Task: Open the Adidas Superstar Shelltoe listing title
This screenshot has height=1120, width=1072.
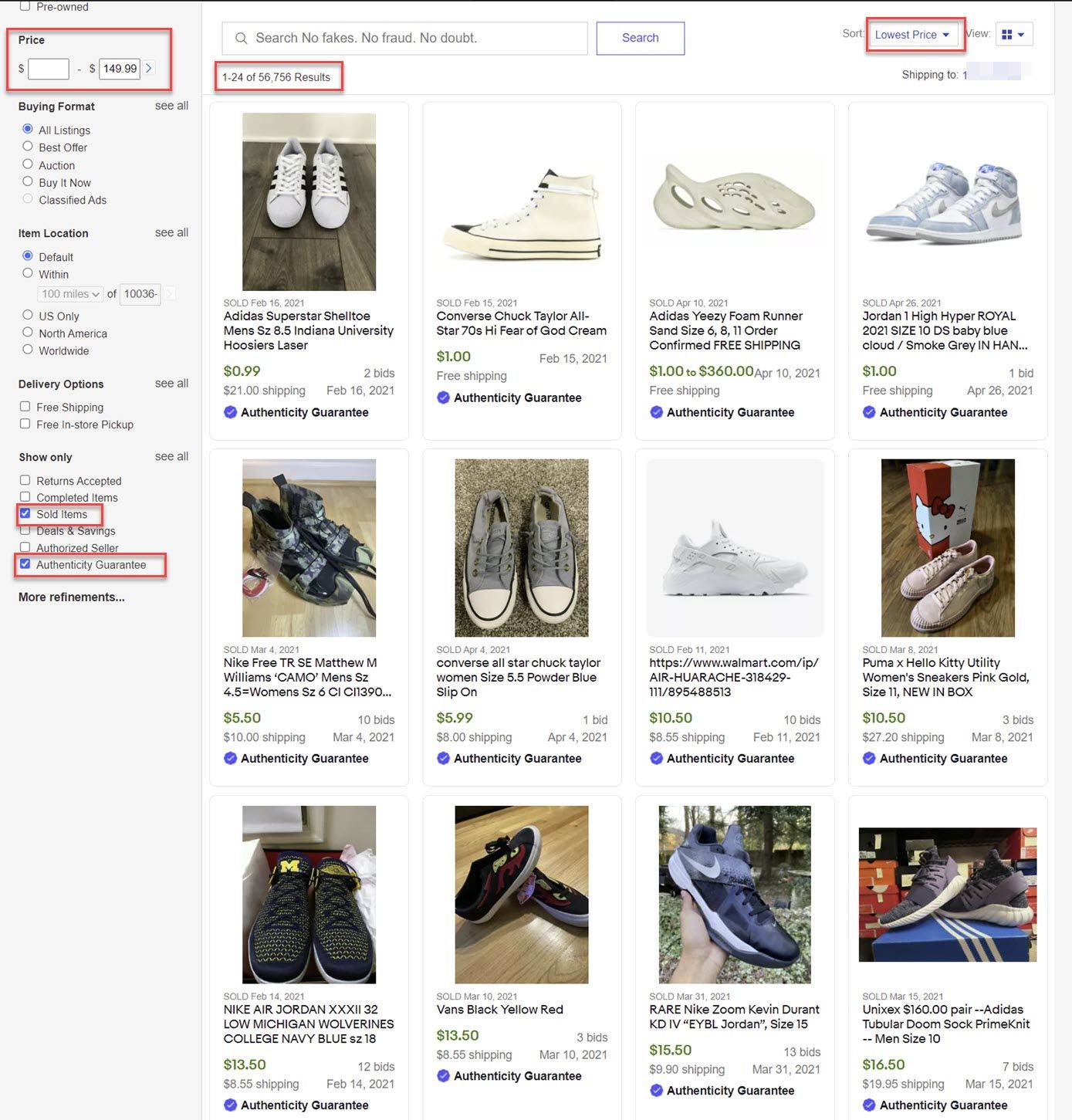Action: tap(309, 330)
